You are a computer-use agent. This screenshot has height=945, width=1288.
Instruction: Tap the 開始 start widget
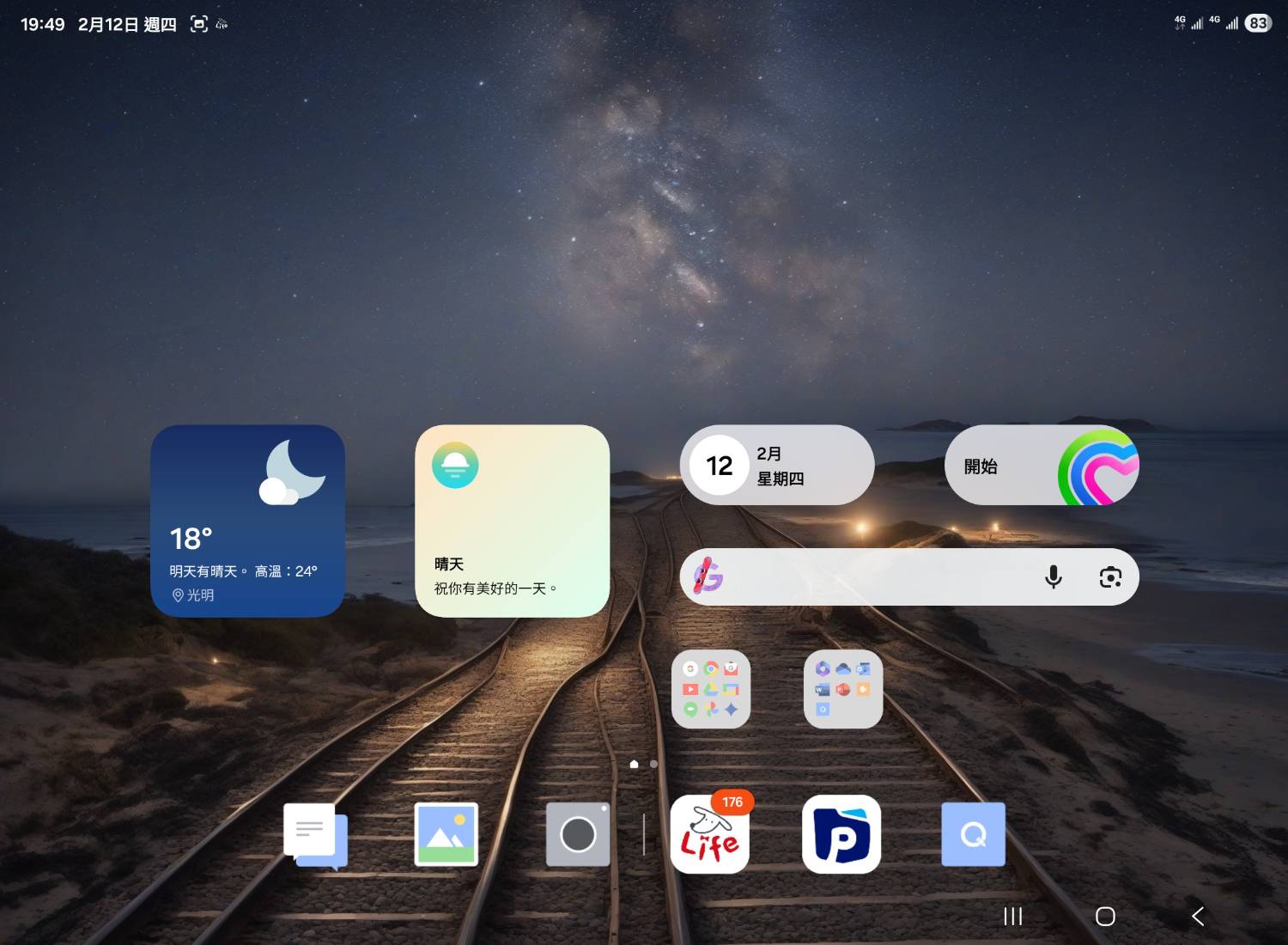pyautogui.click(x=1041, y=466)
